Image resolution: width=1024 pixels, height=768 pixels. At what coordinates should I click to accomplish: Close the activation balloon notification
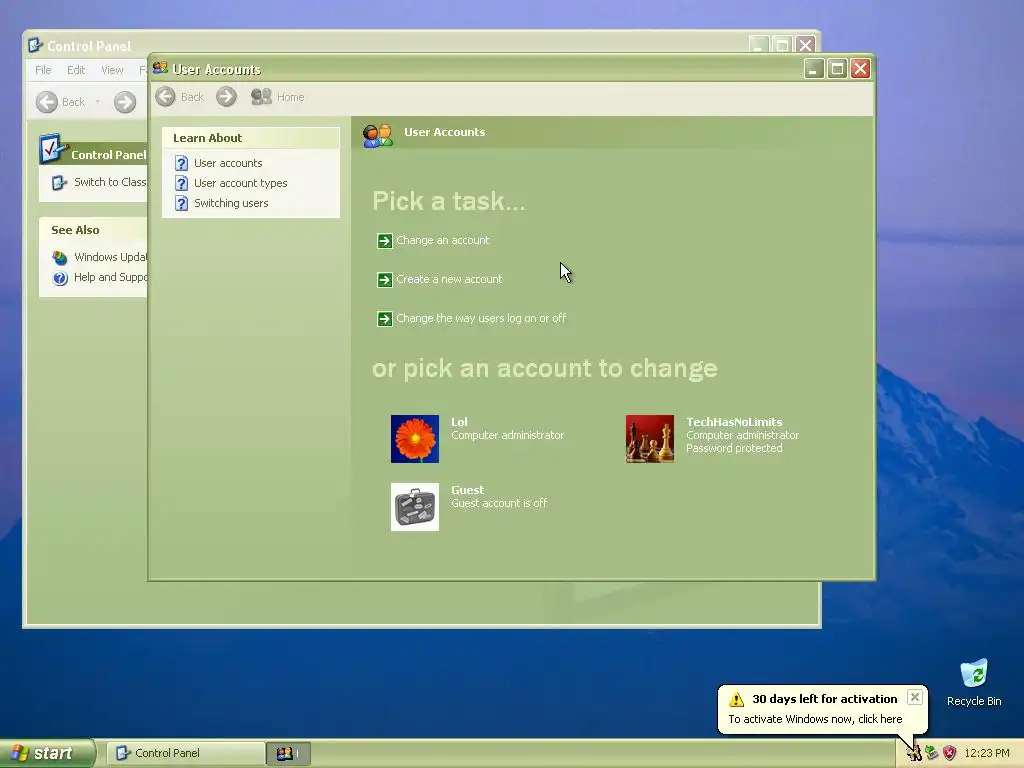pyautogui.click(x=915, y=697)
